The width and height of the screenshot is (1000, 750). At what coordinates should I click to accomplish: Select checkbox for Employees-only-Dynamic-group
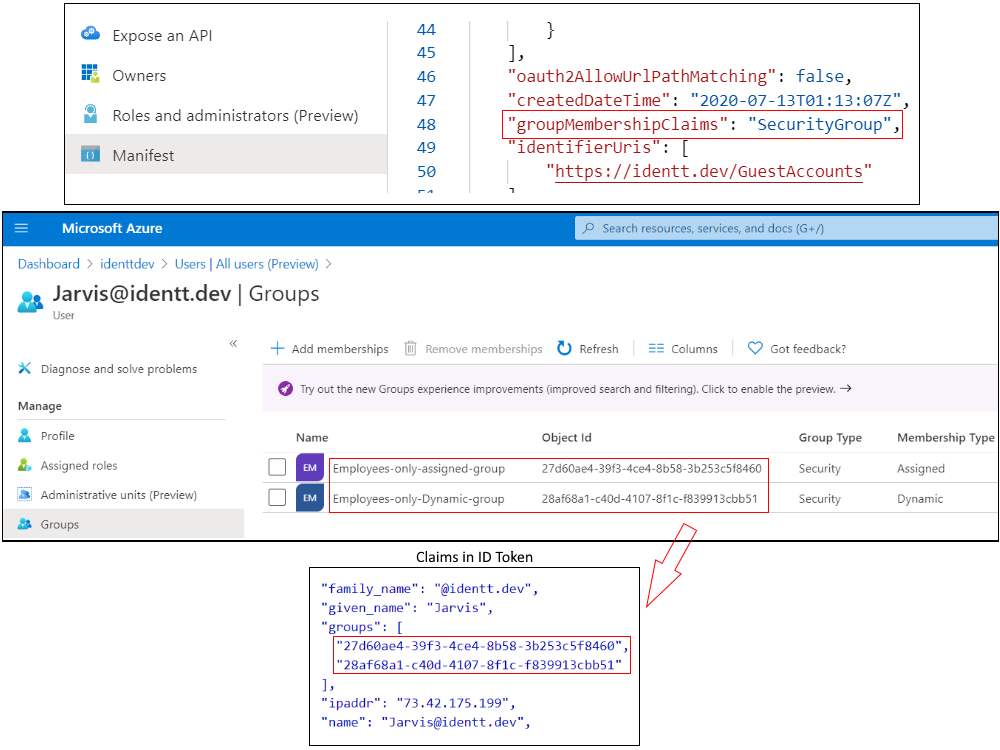277,497
